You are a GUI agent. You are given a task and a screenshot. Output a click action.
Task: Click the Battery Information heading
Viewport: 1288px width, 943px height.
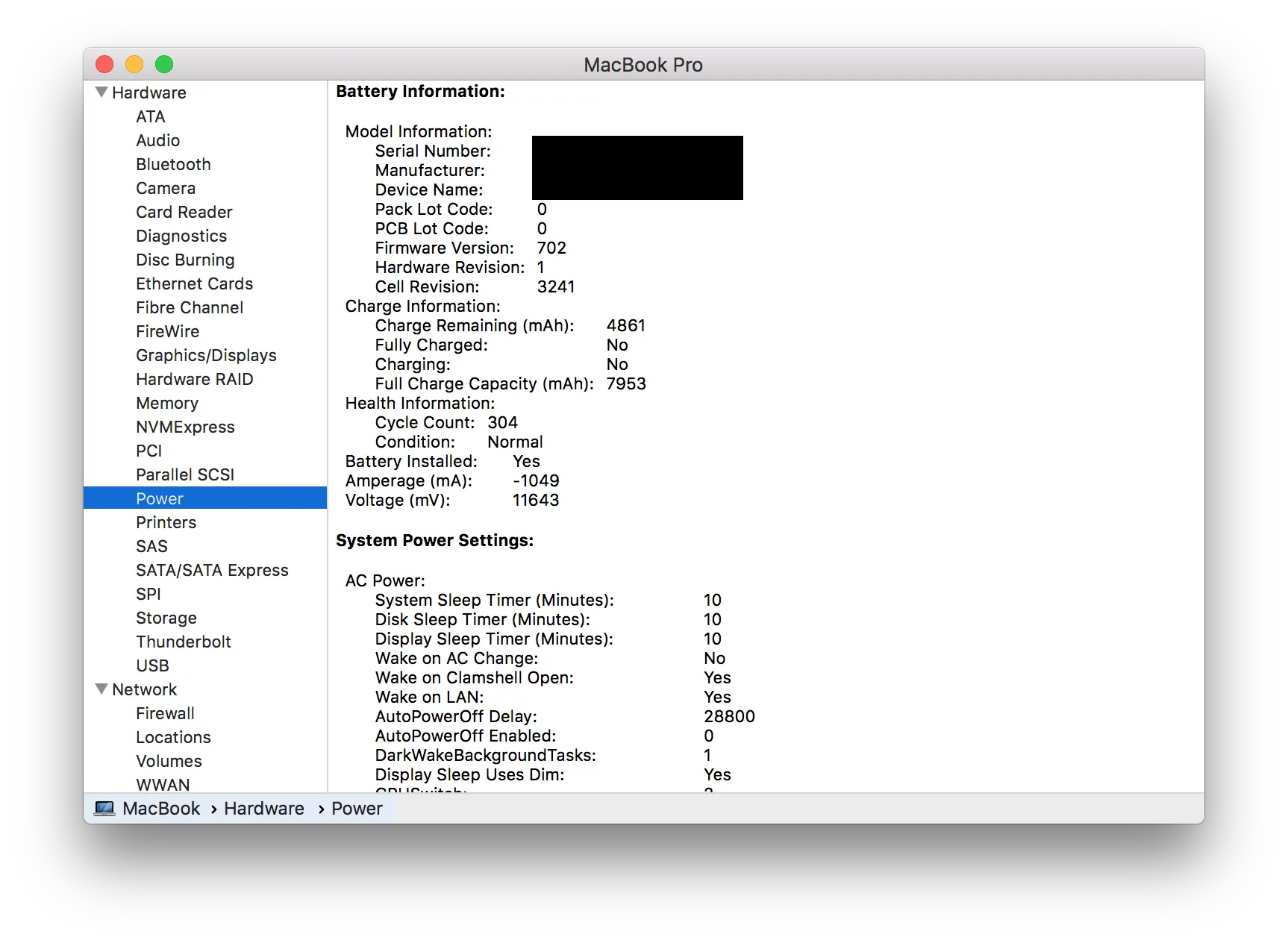[x=420, y=91]
